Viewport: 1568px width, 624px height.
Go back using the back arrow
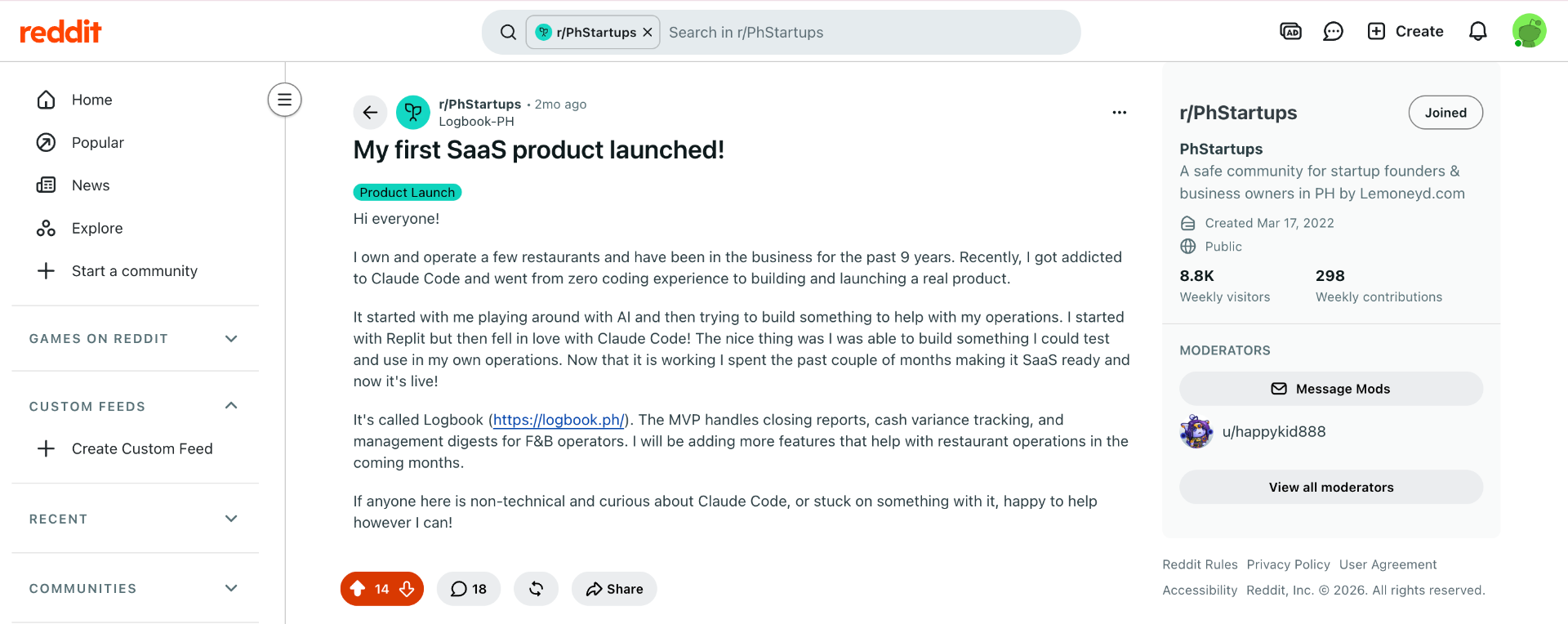tap(370, 113)
